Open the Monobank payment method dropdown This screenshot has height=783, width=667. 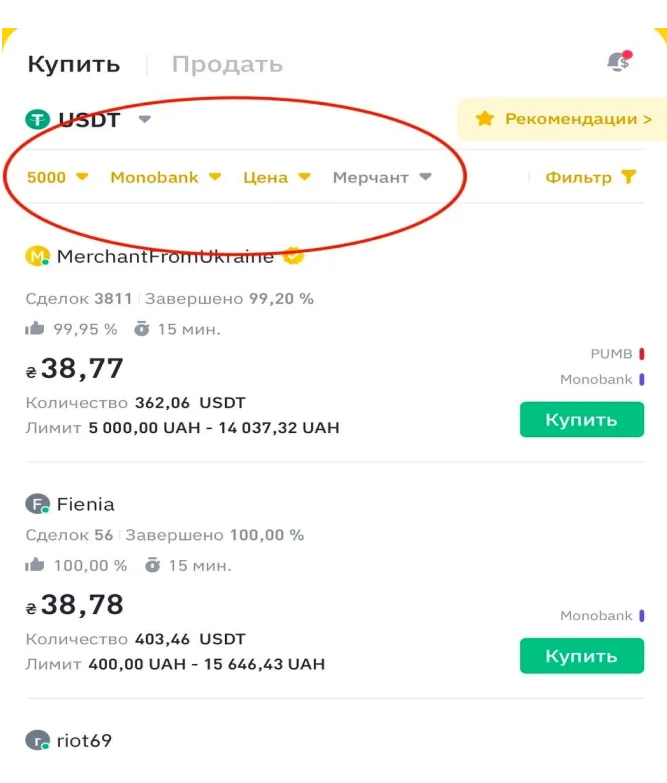point(165,177)
